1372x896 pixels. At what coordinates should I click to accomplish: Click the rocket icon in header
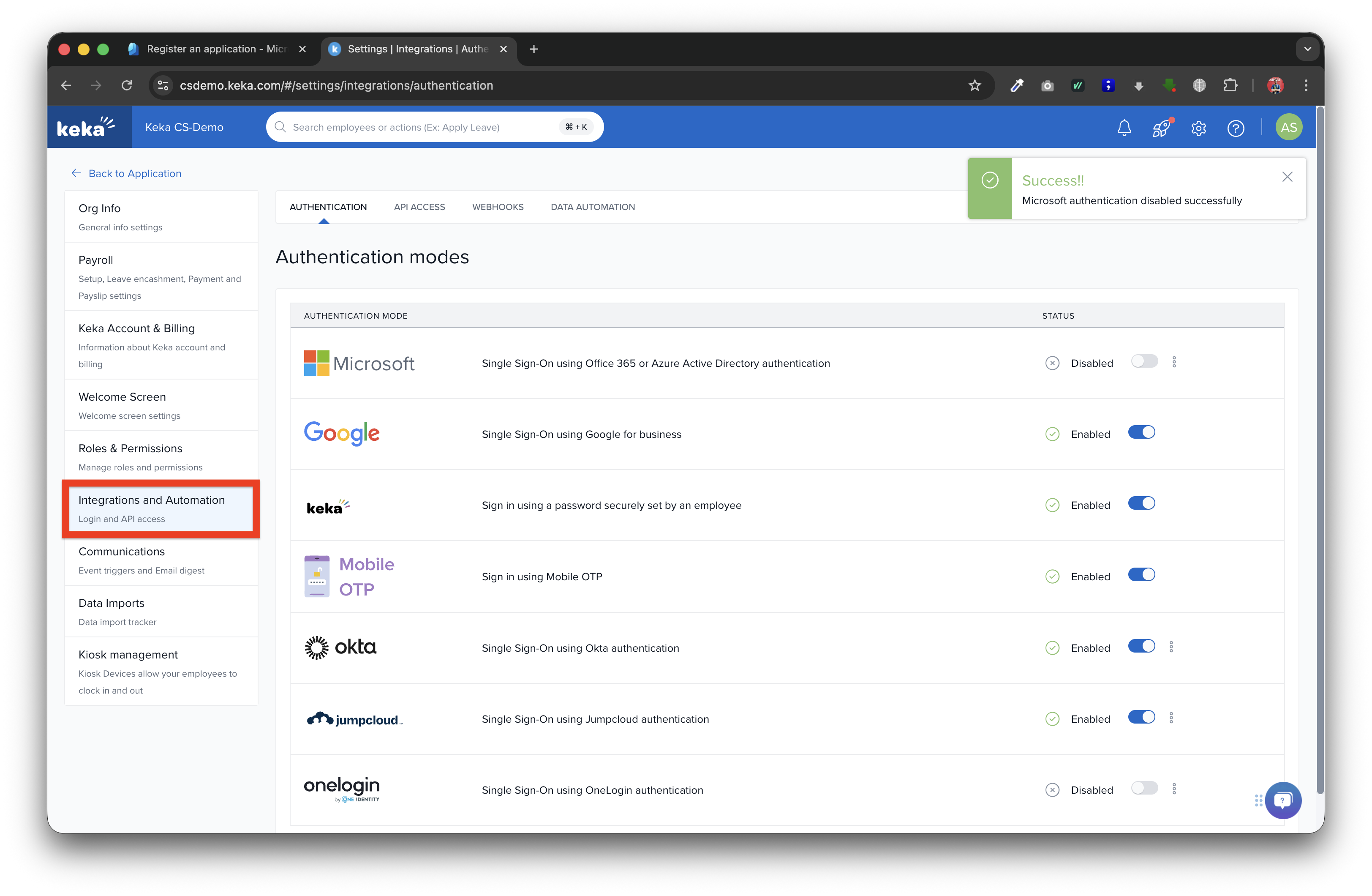[x=1161, y=128]
